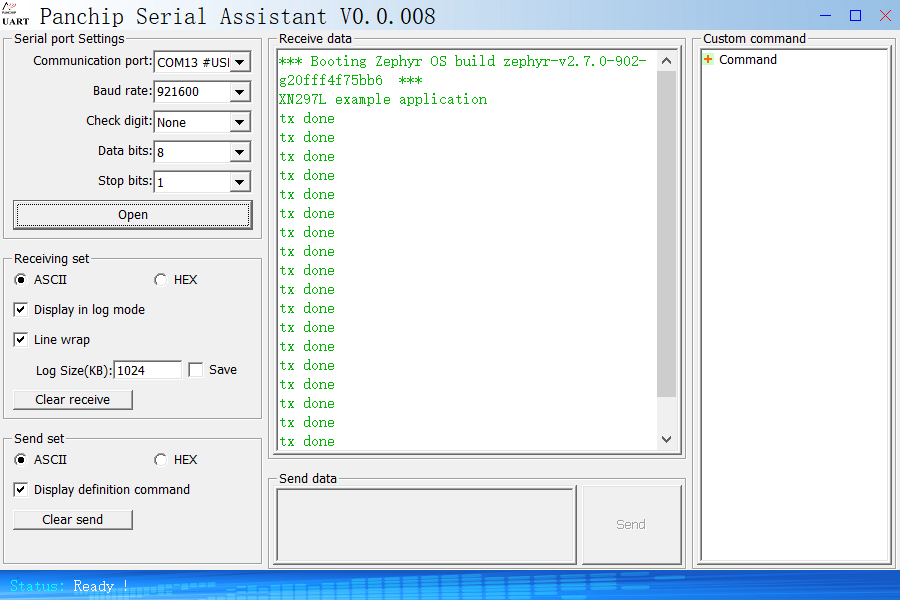Viewport: 900px width, 600px height.
Task: Click the Panchip UART app icon
Action: point(15,14)
